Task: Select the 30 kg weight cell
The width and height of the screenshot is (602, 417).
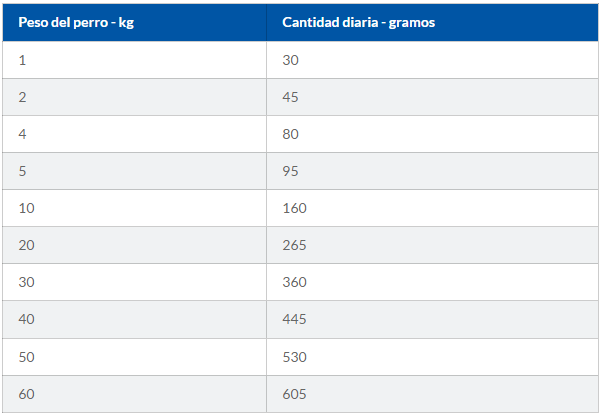Action: (134, 282)
